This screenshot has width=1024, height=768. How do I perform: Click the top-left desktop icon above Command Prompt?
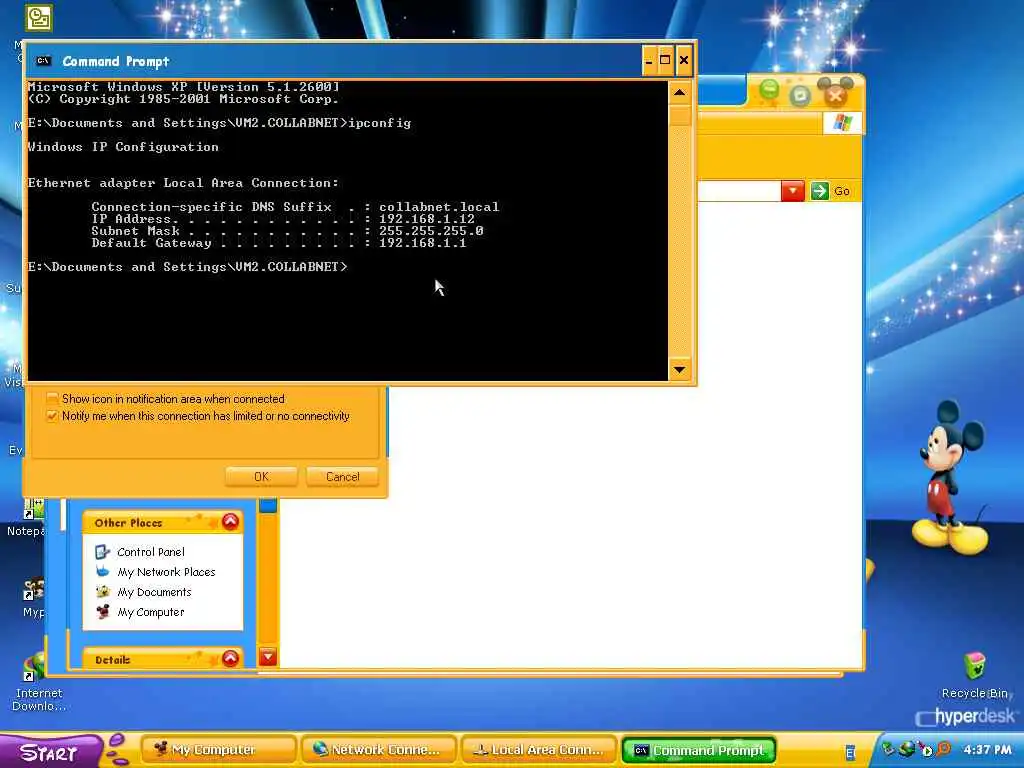tap(39, 18)
